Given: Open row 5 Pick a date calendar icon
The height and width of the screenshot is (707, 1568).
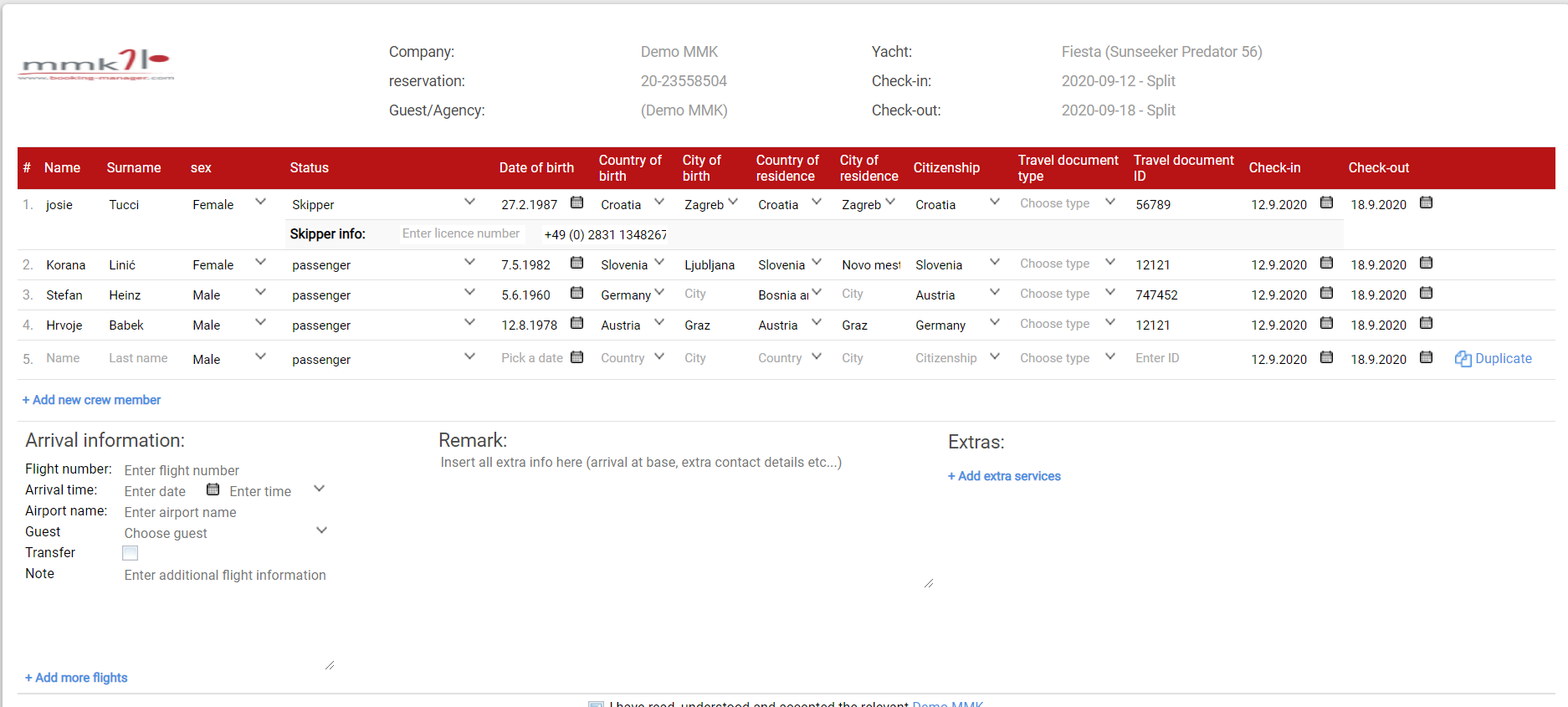Looking at the screenshot, I should [x=576, y=357].
